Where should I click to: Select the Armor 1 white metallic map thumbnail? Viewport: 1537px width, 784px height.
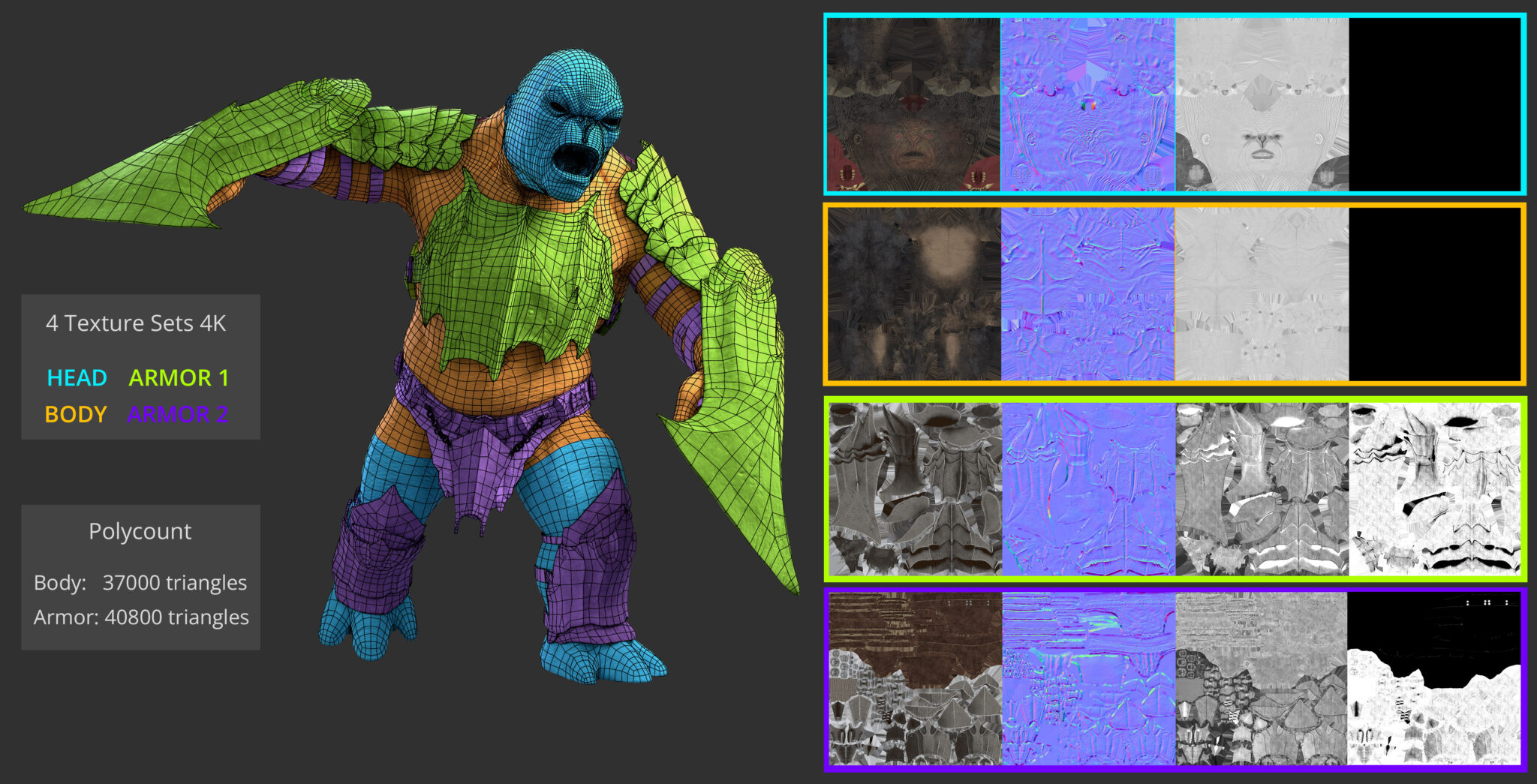[1435, 489]
